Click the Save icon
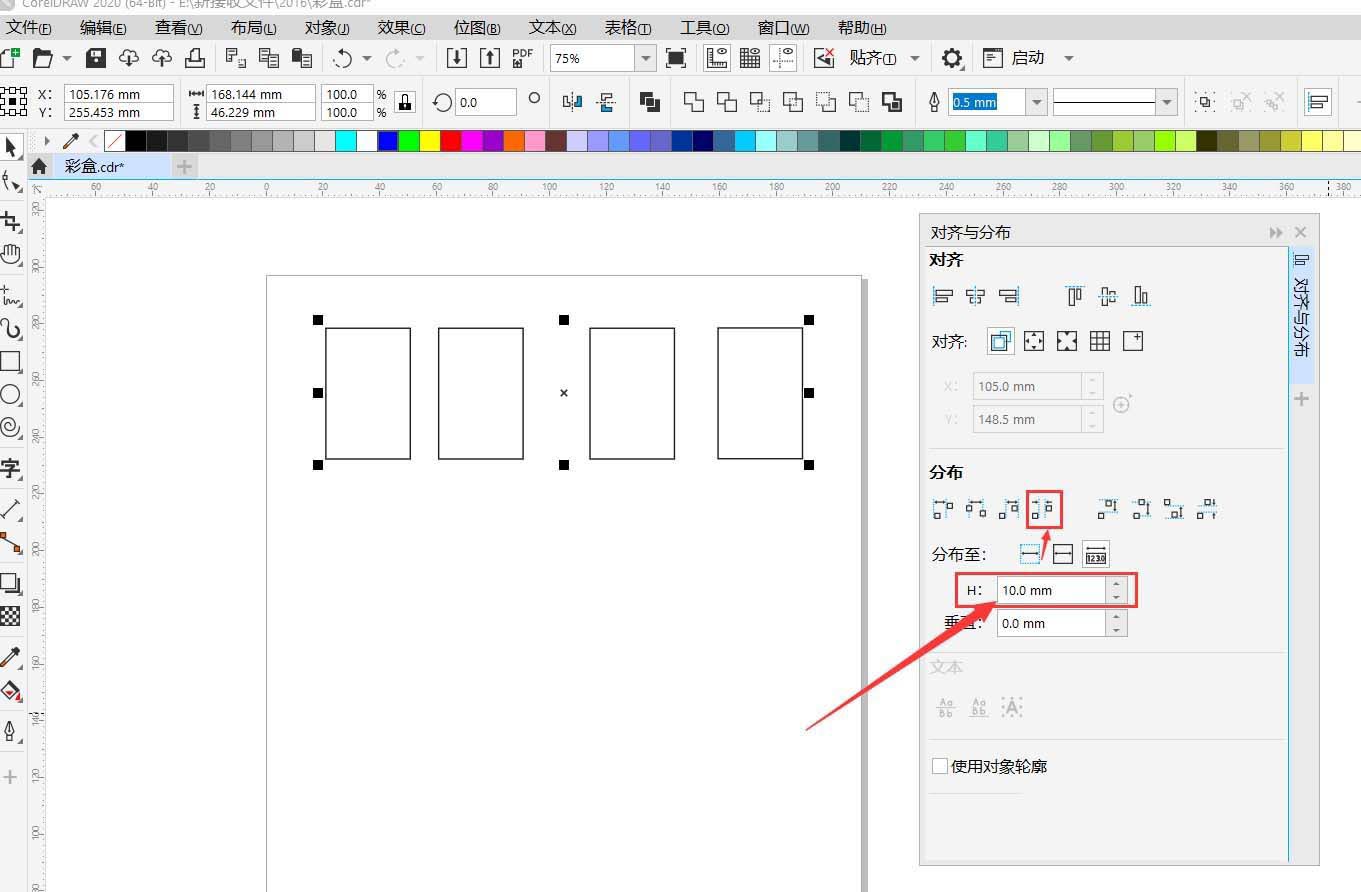 tap(95, 57)
